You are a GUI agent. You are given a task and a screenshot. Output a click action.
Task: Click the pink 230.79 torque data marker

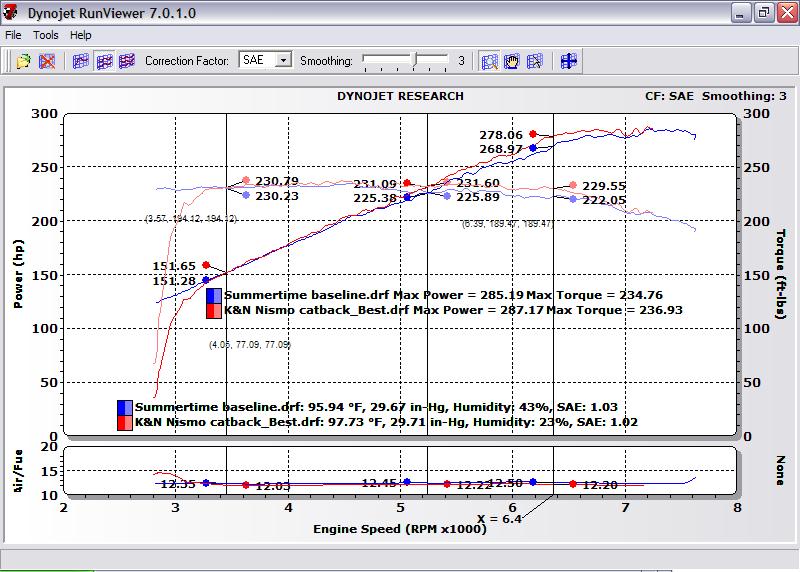pos(246,180)
